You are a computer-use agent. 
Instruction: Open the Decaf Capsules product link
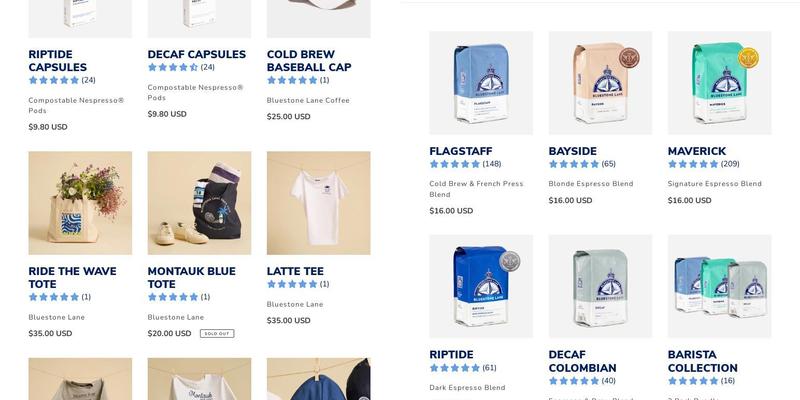[x=196, y=54]
